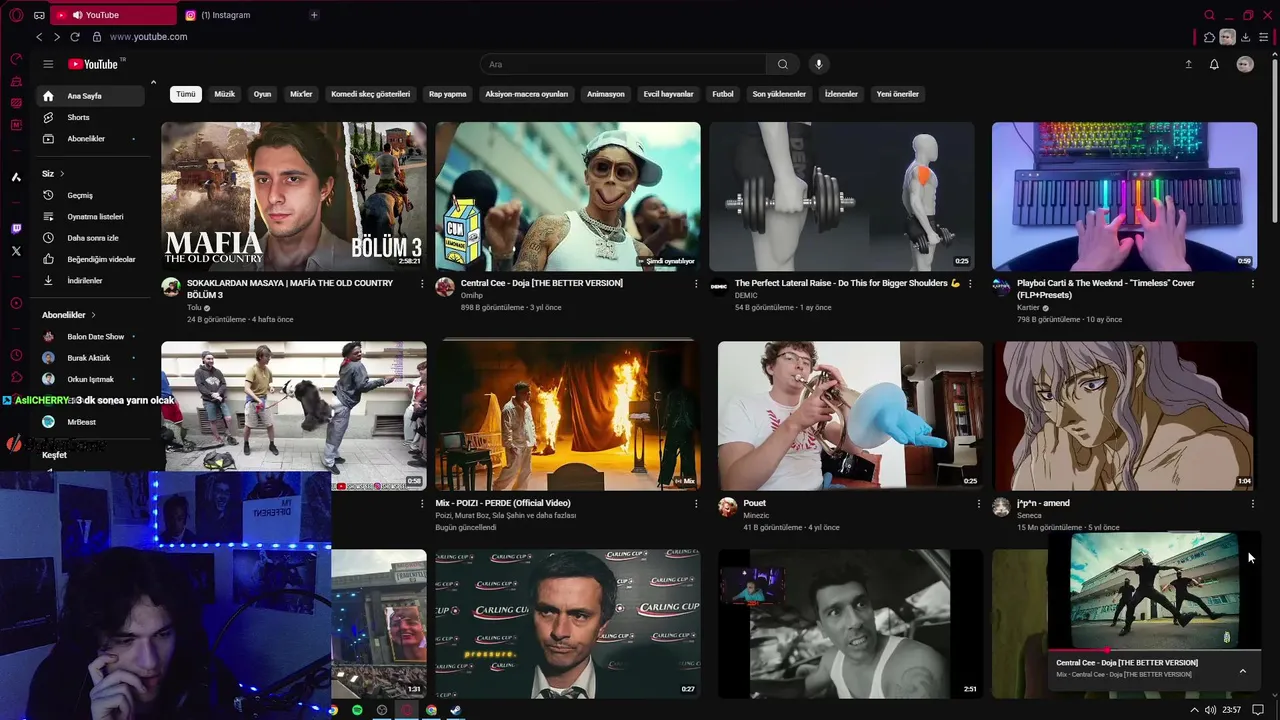Open the browser tab search magnifier
This screenshot has height=720, width=1280.
(x=1209, y=15)
